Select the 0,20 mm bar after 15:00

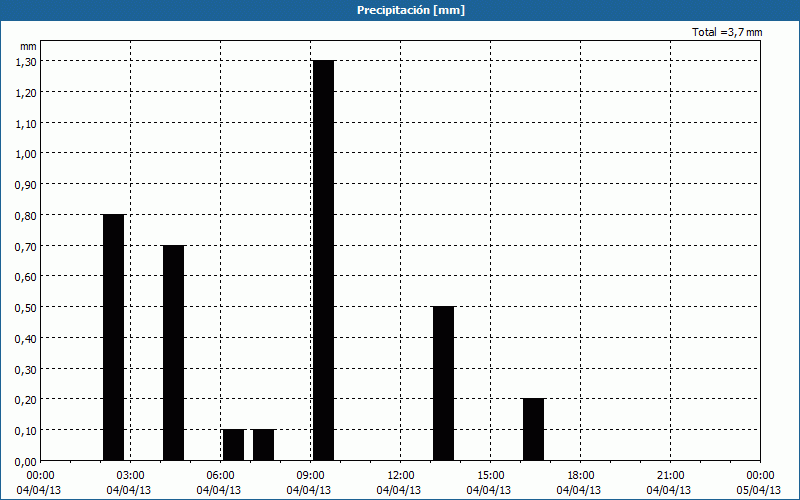[x=534, y=429]
